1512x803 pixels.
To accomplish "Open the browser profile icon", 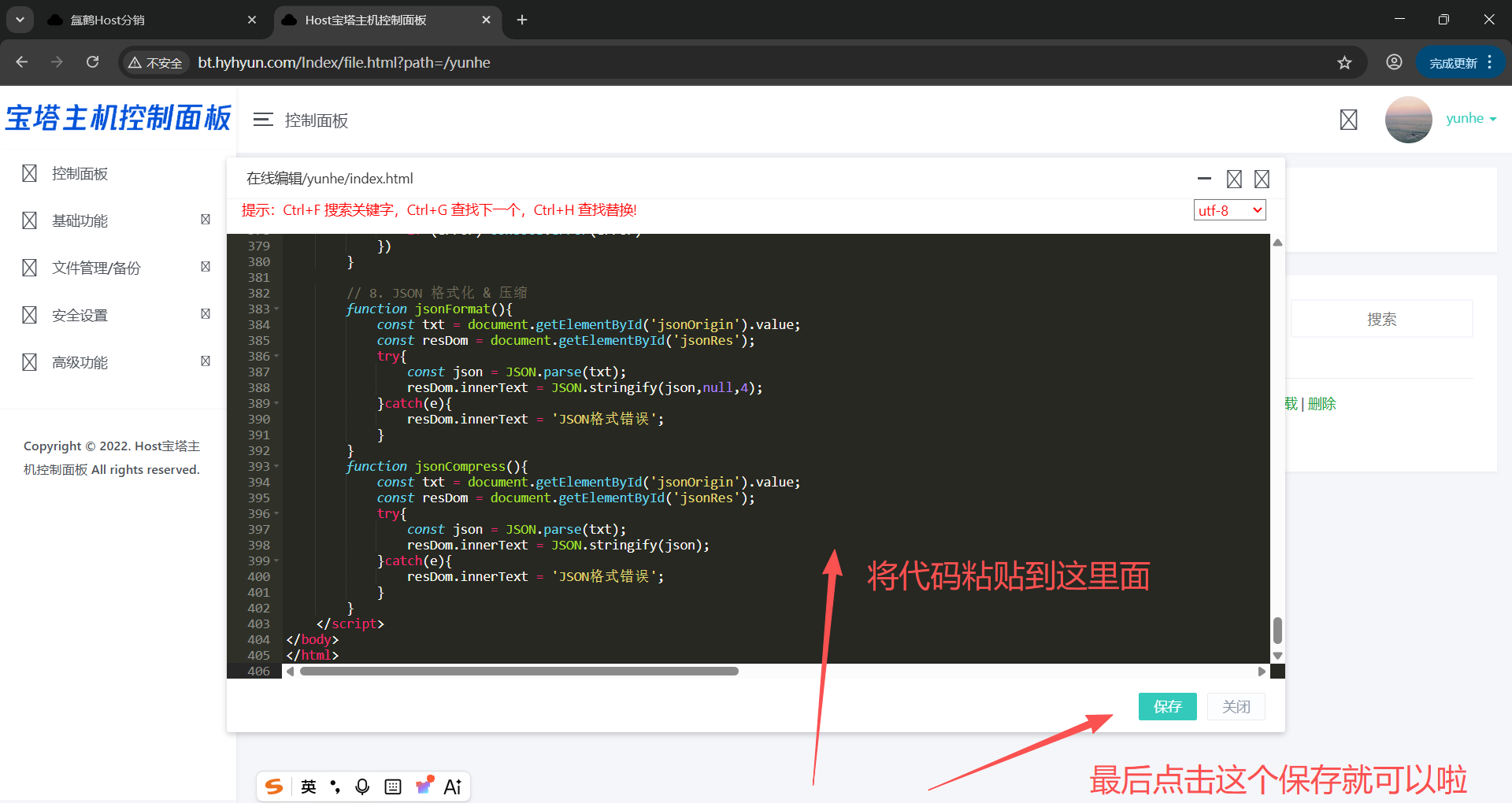I will pos(1394,62).
